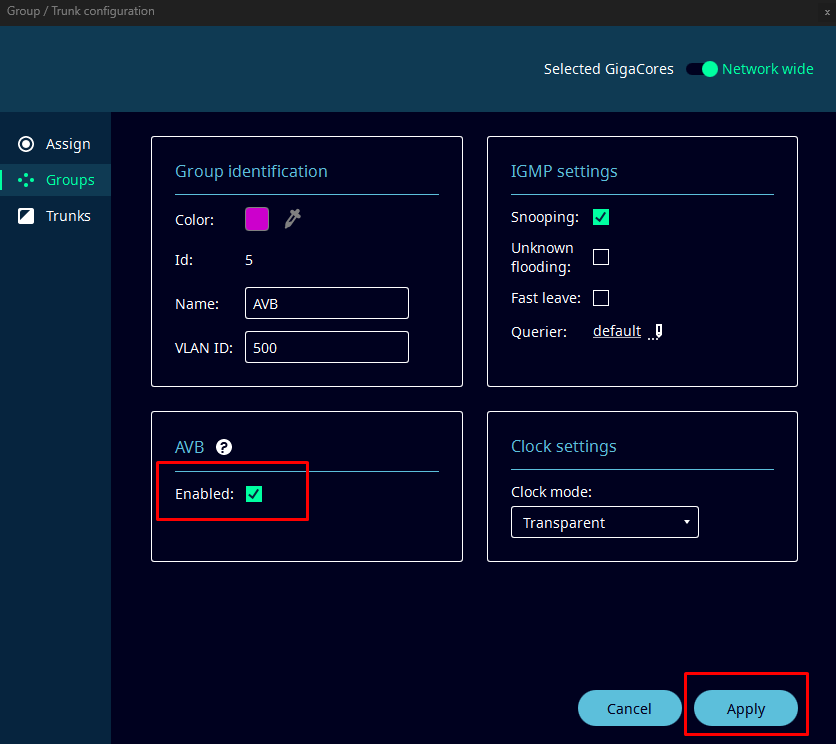The height and width of the screenshot is (744, 836).
Task: Click the default Querier link
Action: point(617,331)
